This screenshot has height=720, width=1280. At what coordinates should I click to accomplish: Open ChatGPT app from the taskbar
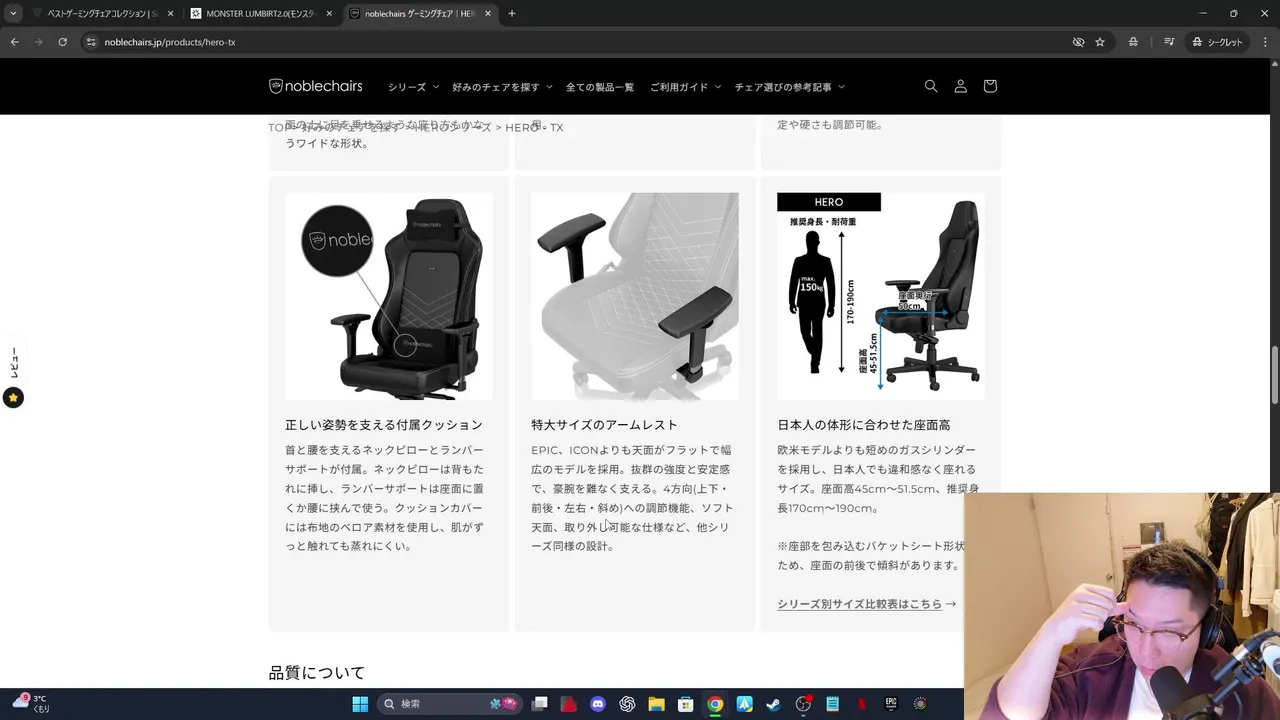tap(627, 704)
